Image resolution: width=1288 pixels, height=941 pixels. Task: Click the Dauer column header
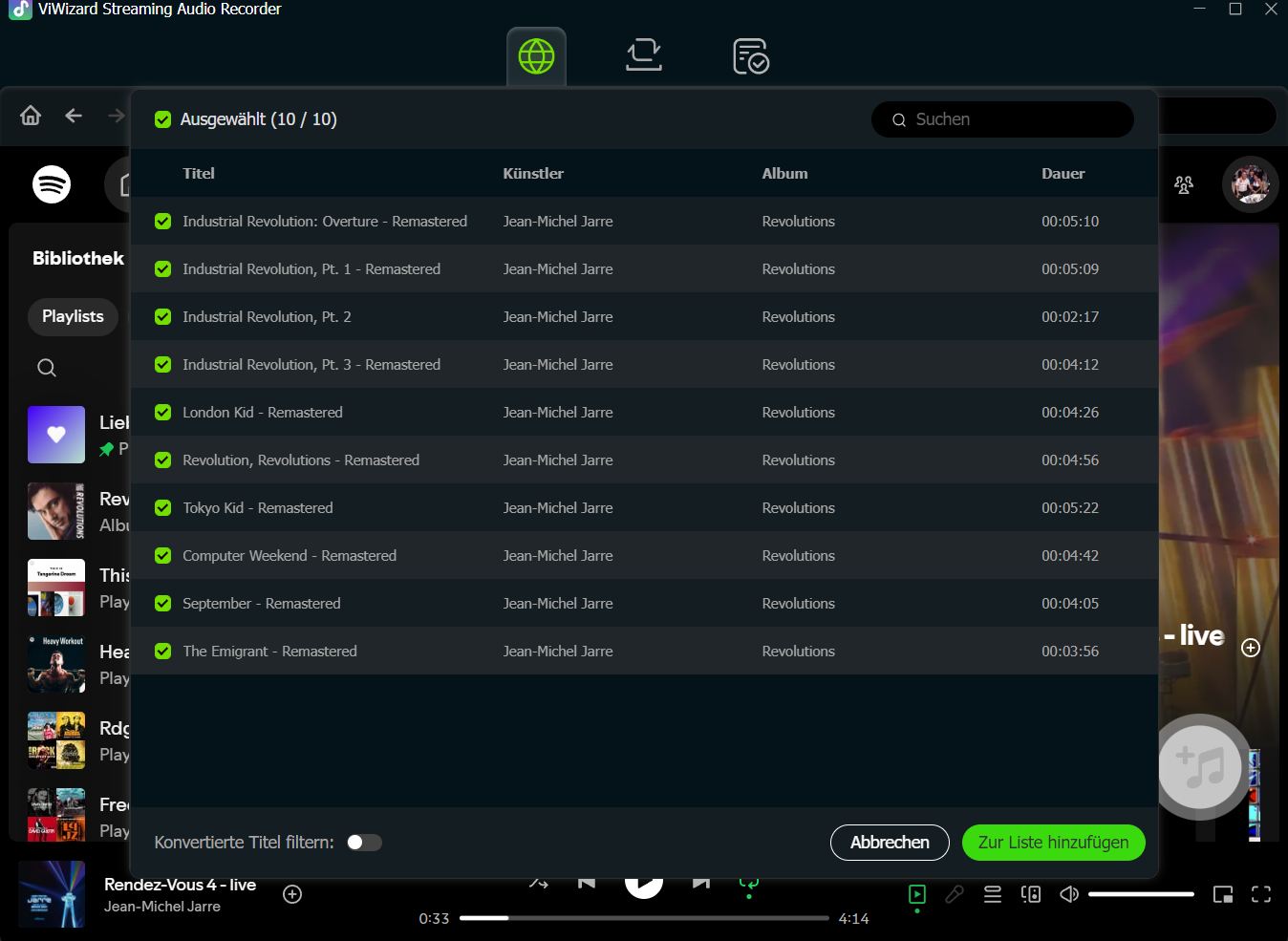coord(1063,174)
